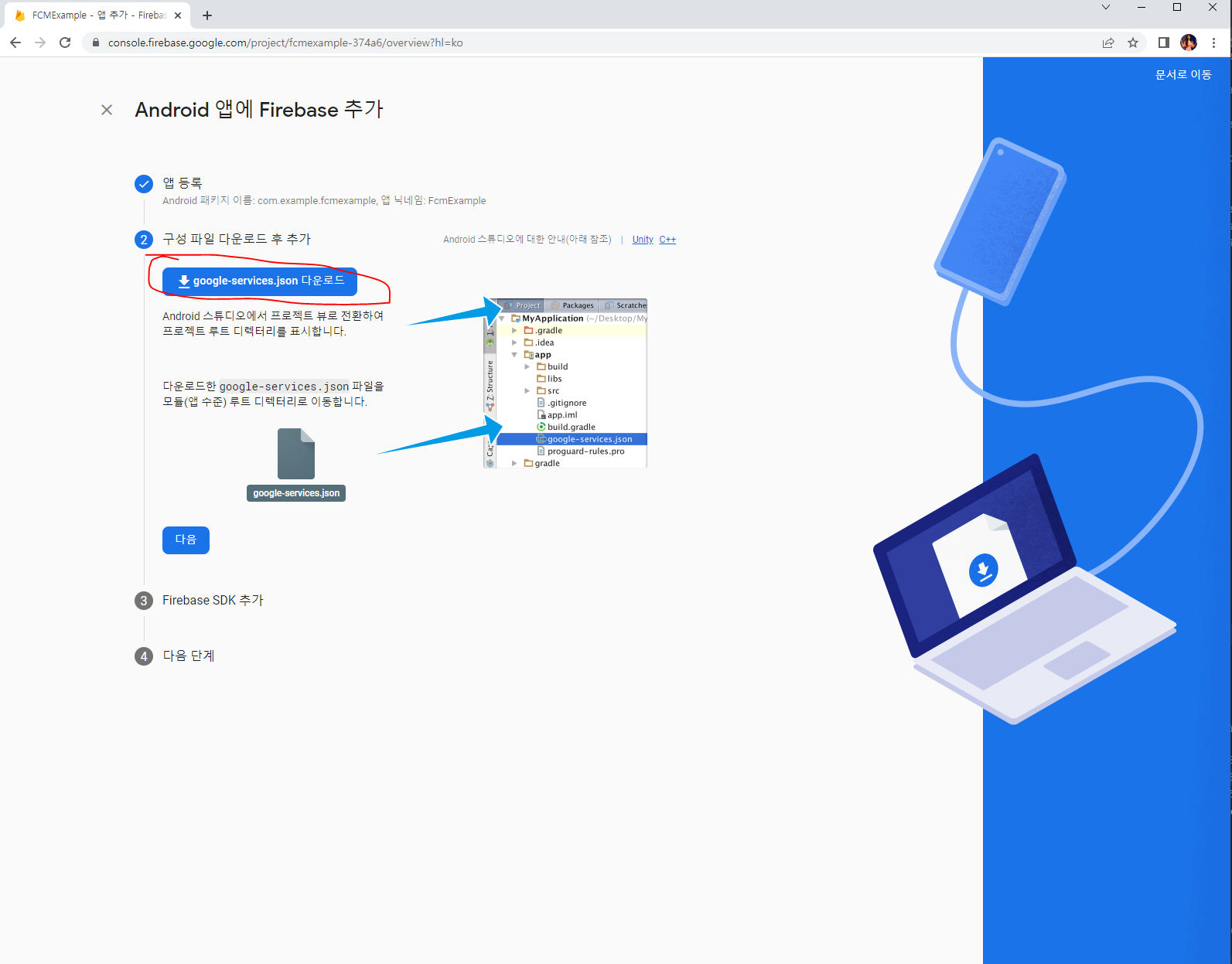Click the Android Studio project tree screenshot
1232x964 pixels.
tap(565, 383)
